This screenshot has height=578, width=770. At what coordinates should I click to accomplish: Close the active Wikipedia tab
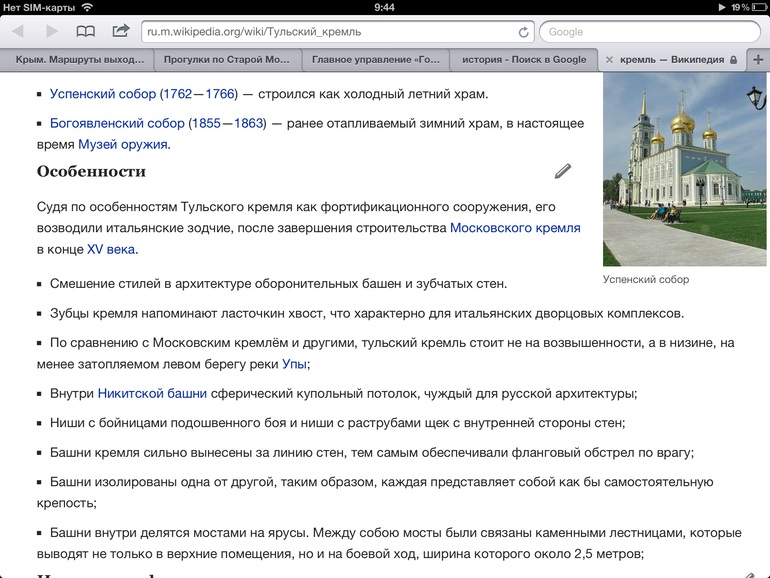609,60
